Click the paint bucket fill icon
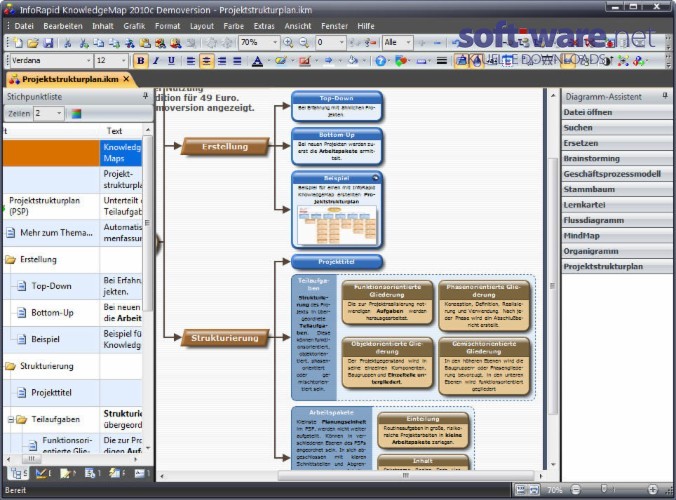The height and width of the screenshot is (500, 676). [x=353, y=61]
